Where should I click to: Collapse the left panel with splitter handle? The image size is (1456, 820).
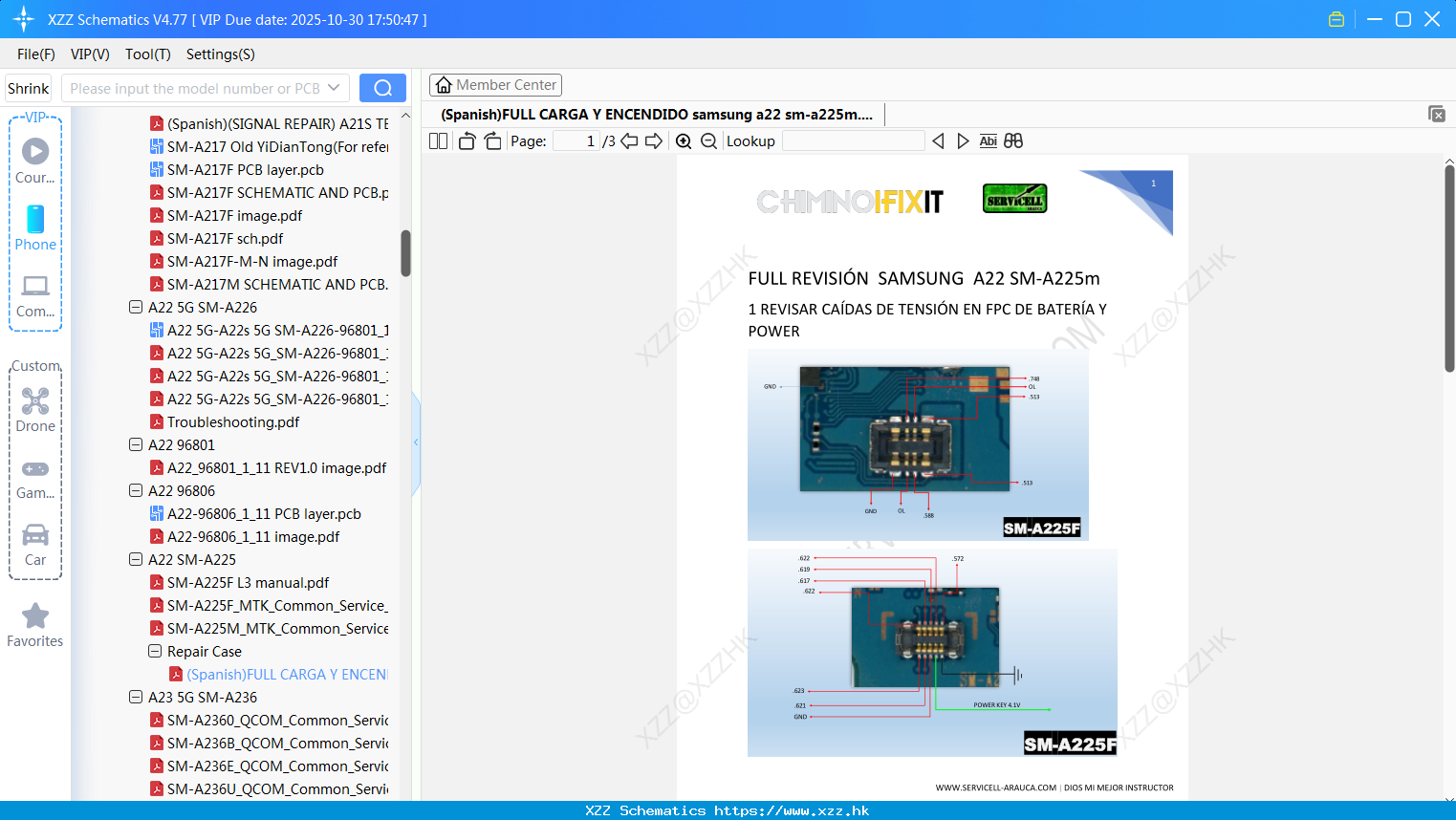click(x=416, y=442)
